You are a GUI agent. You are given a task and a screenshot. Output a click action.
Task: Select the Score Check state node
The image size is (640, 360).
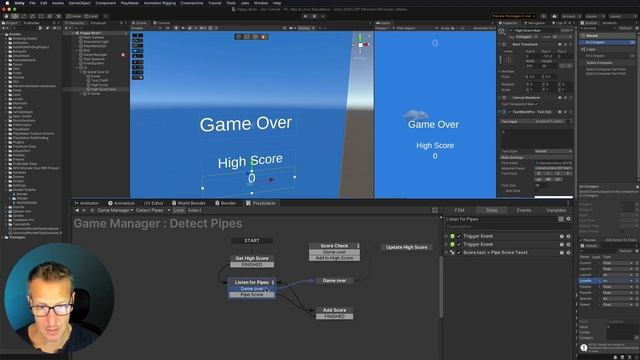tap(334, 246)
